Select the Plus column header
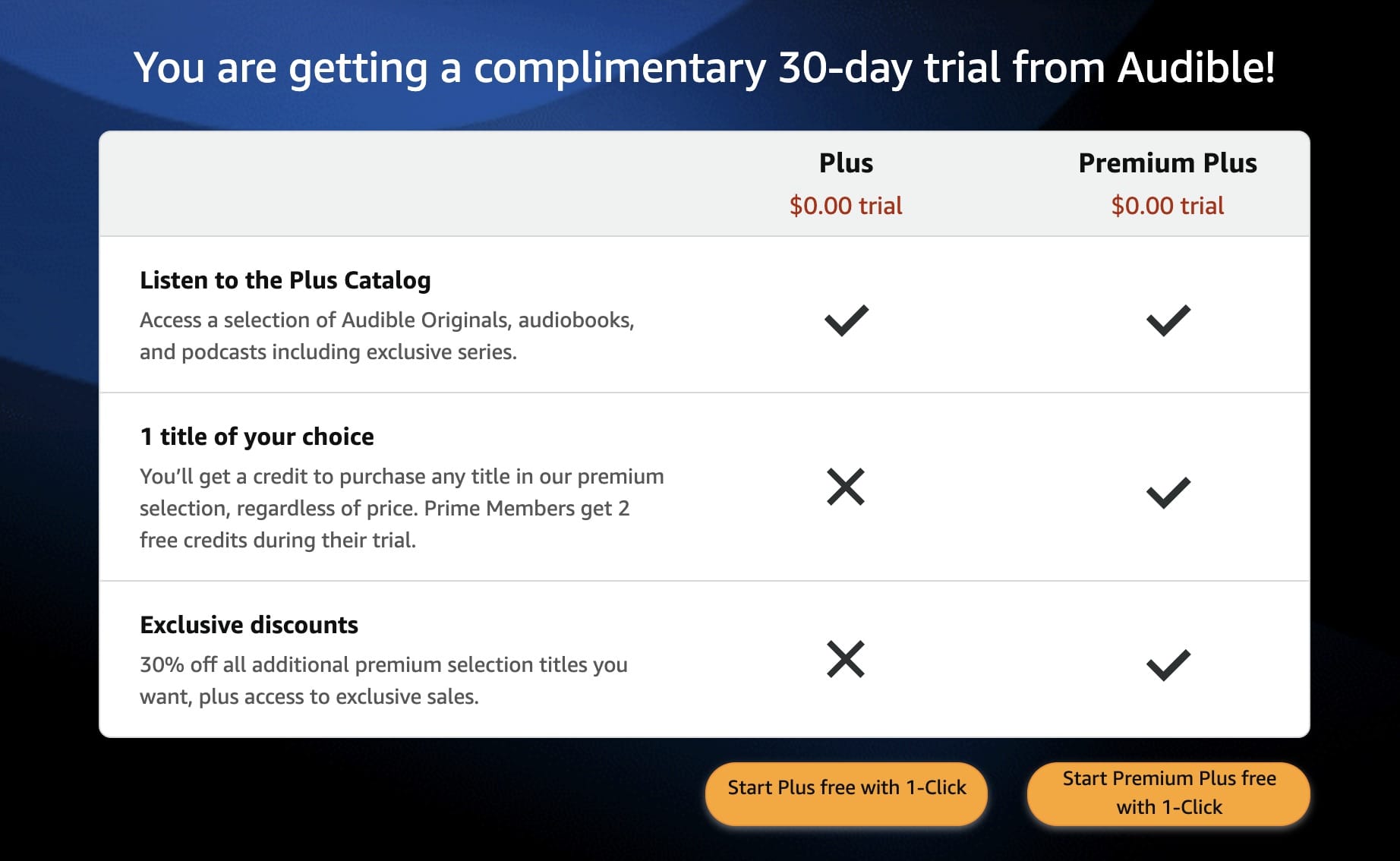Image resolution: width=1400 pixels, height=861 pixels. (845, 162)
